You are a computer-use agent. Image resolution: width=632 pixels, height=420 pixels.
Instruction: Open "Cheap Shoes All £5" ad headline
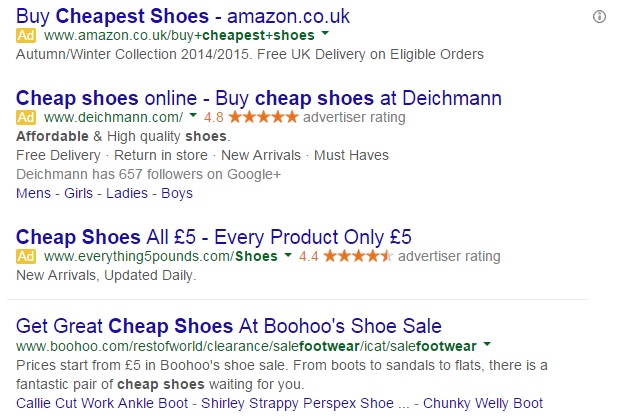point(214,237)
